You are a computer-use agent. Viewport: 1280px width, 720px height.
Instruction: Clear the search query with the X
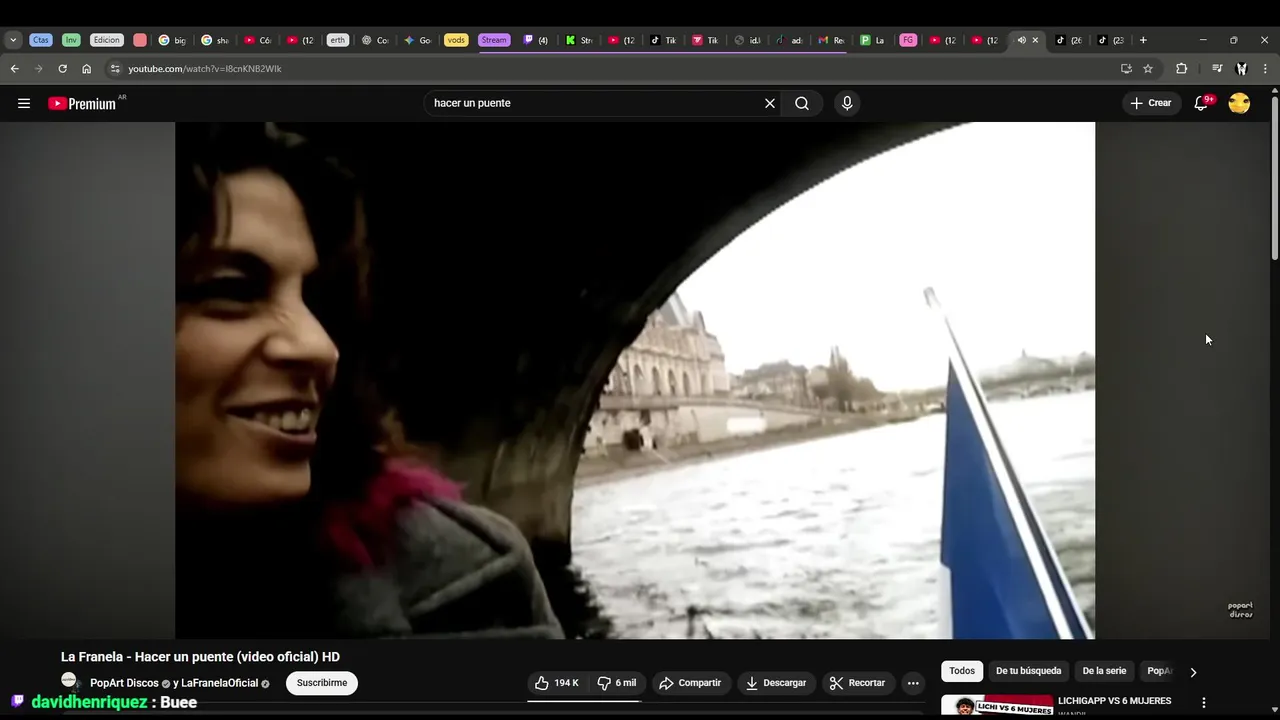pyautogui.click(x=770, y=103)
